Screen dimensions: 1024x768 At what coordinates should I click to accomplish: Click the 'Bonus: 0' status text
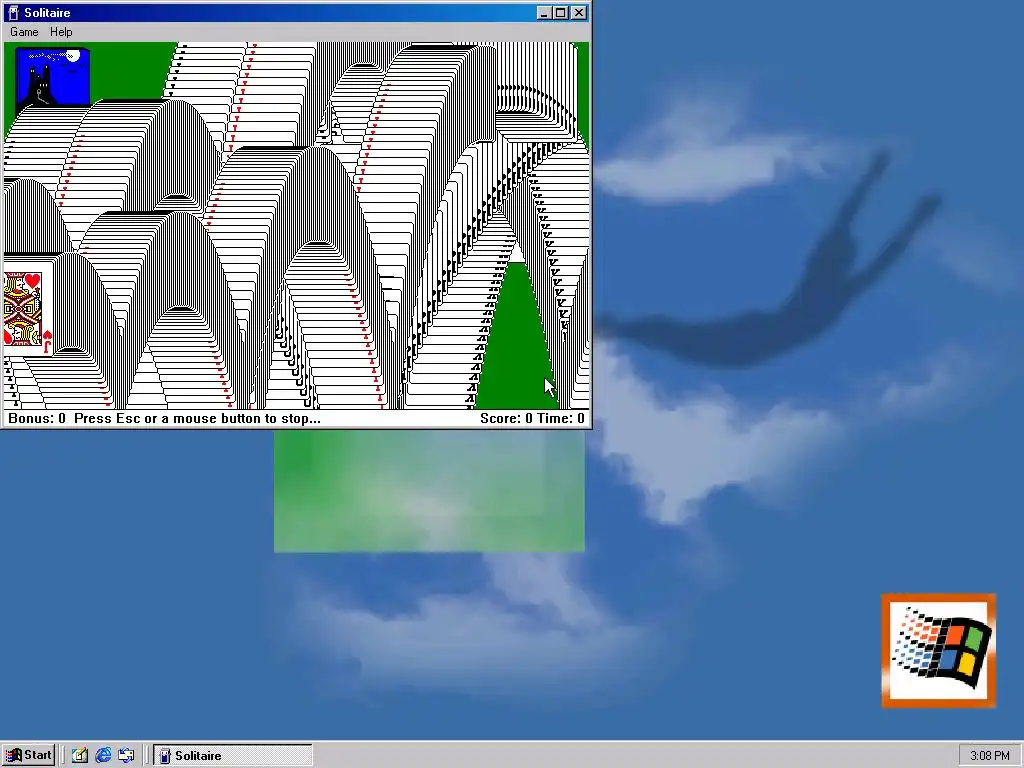37,419
